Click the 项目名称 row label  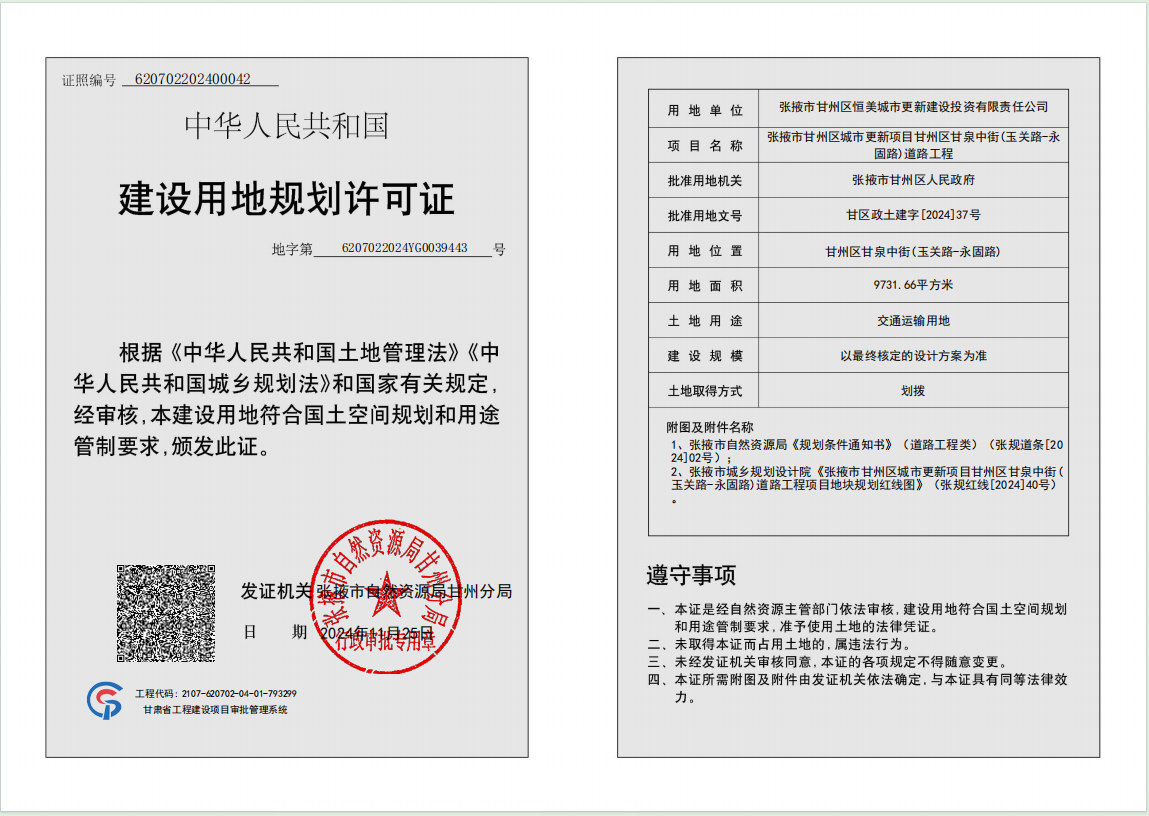pyautogui.click(x=705, y=146)
